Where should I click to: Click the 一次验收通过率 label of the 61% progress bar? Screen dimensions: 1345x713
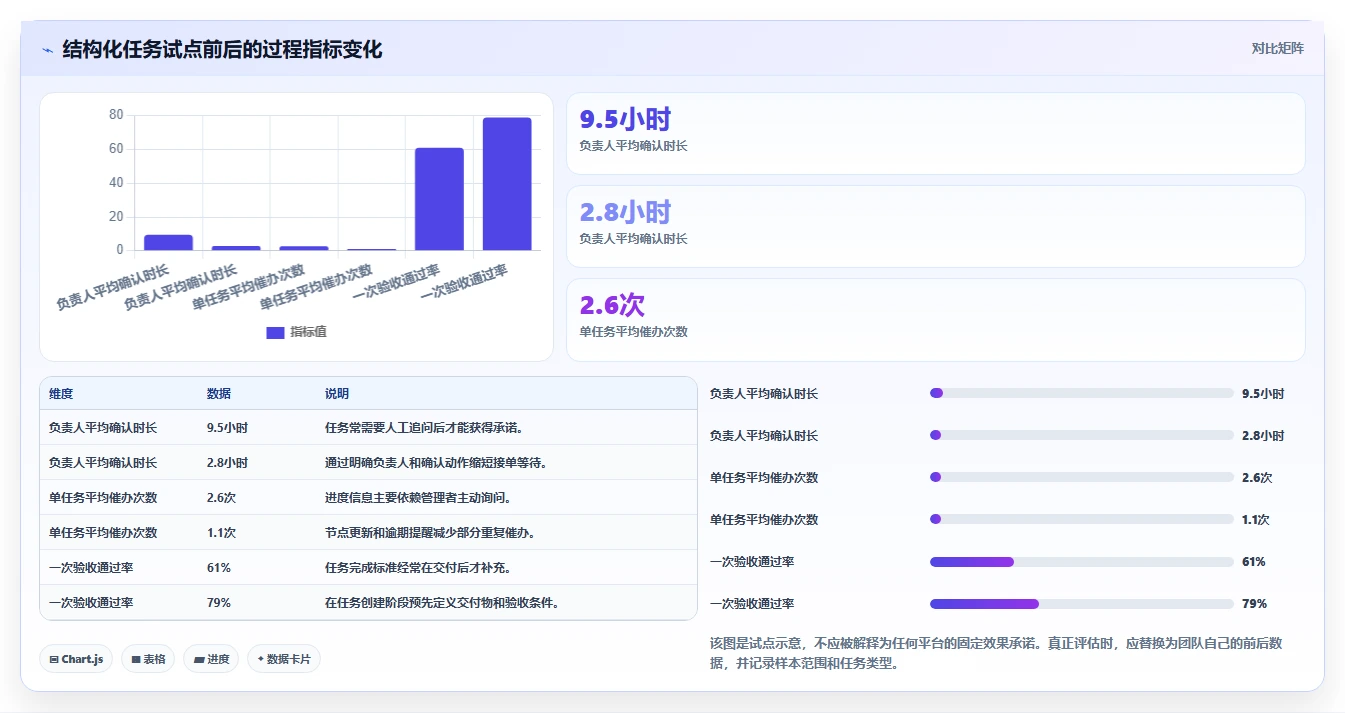(x=752, y=562)
